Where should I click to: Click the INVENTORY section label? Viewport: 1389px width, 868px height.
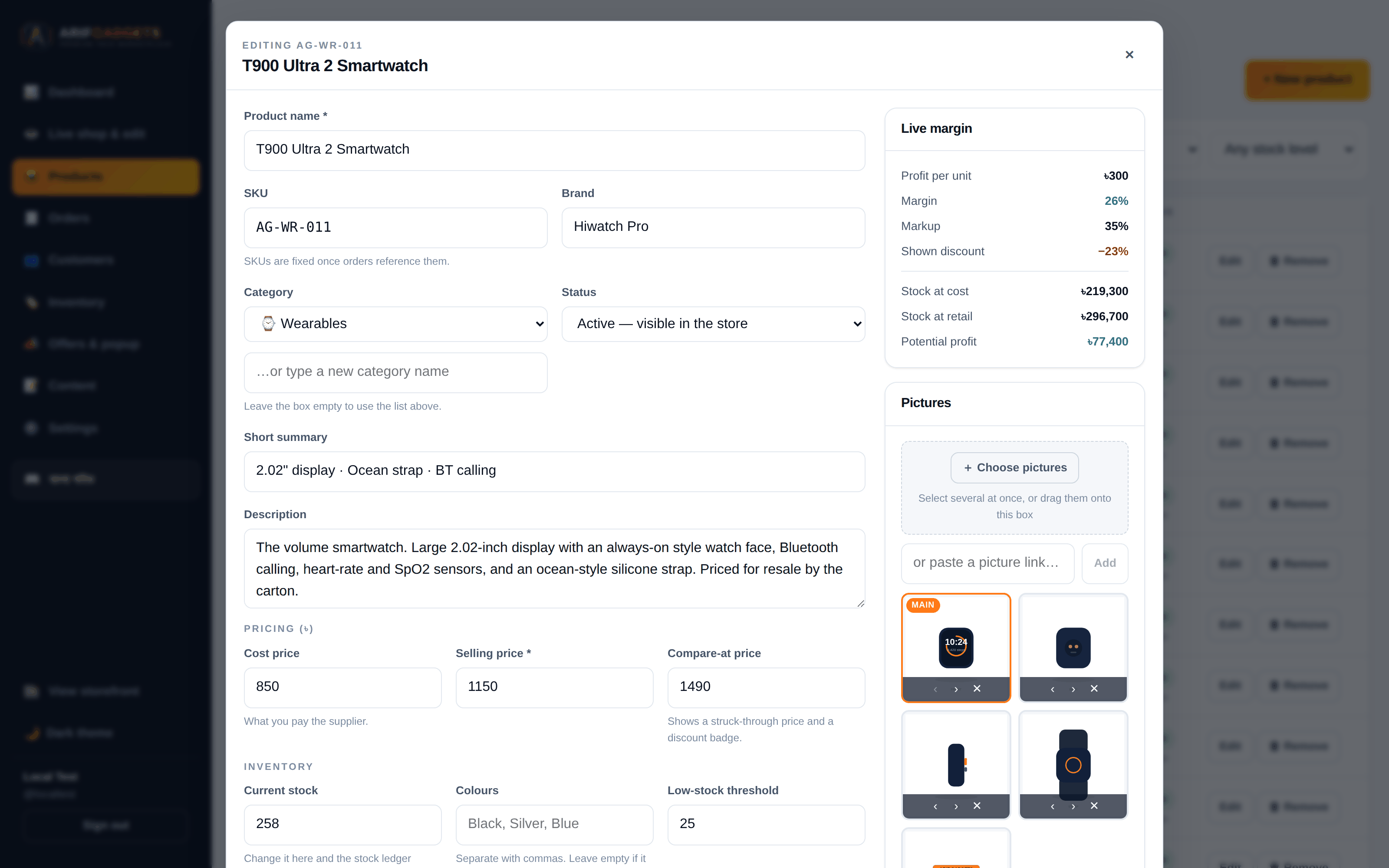click(x=278, y=766)
